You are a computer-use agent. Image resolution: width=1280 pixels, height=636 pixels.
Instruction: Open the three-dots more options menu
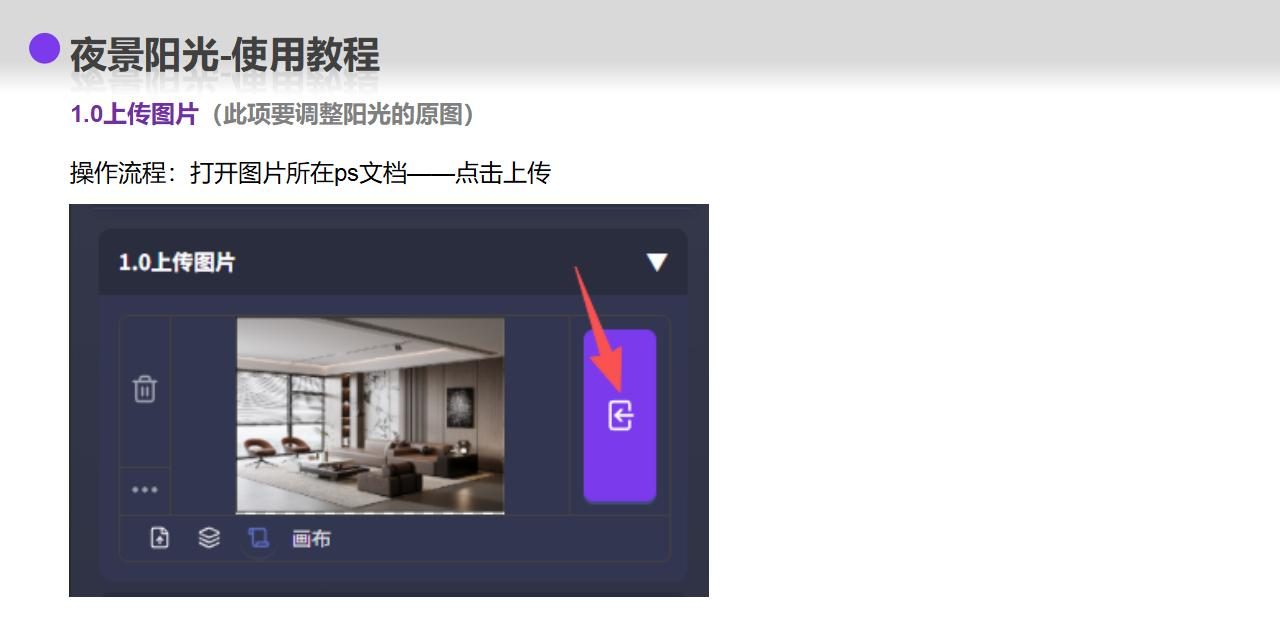pos(145,490)
